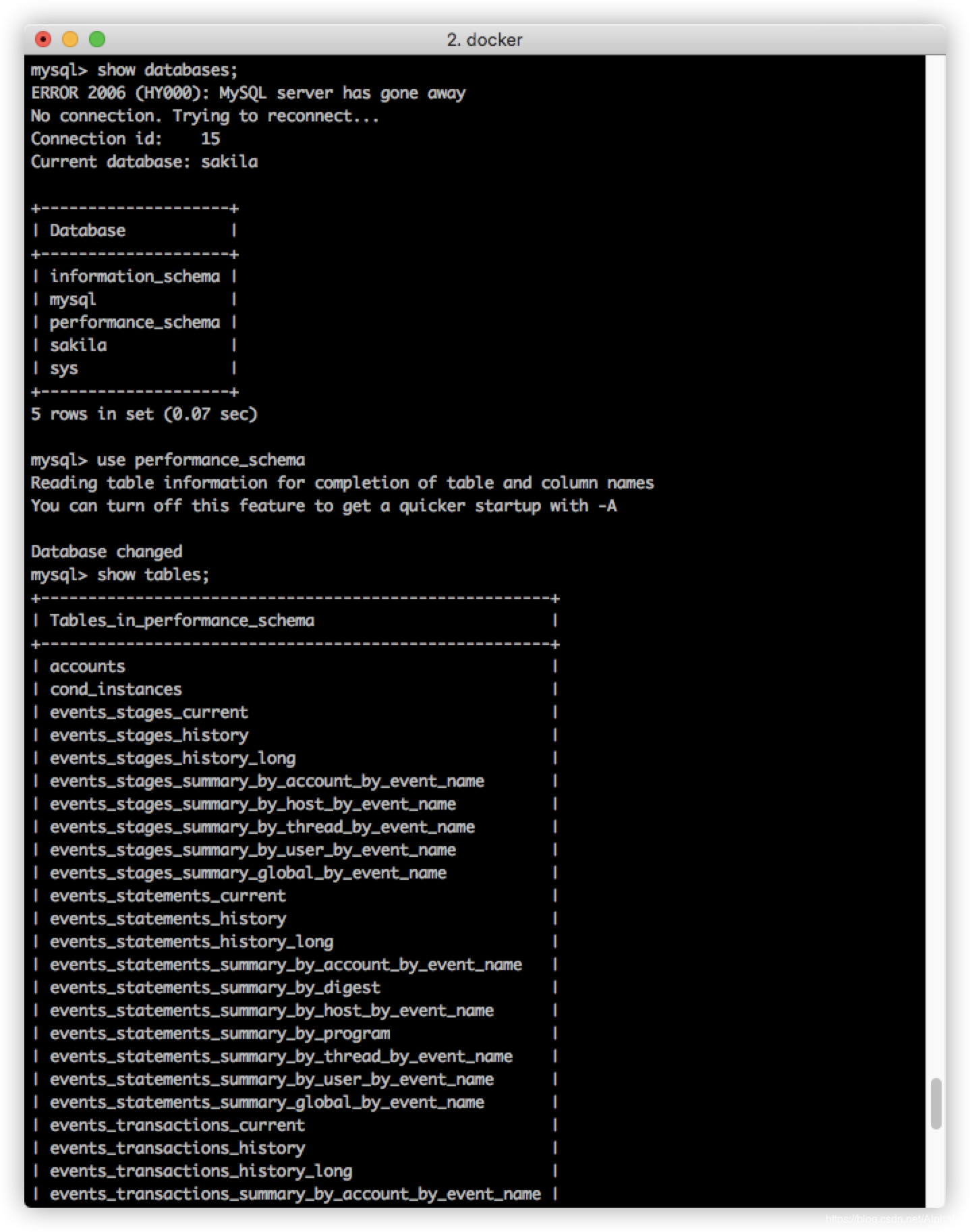Click the accounts table row
This screenshot has width=970, height=1232.
click(x=295, y=667)
